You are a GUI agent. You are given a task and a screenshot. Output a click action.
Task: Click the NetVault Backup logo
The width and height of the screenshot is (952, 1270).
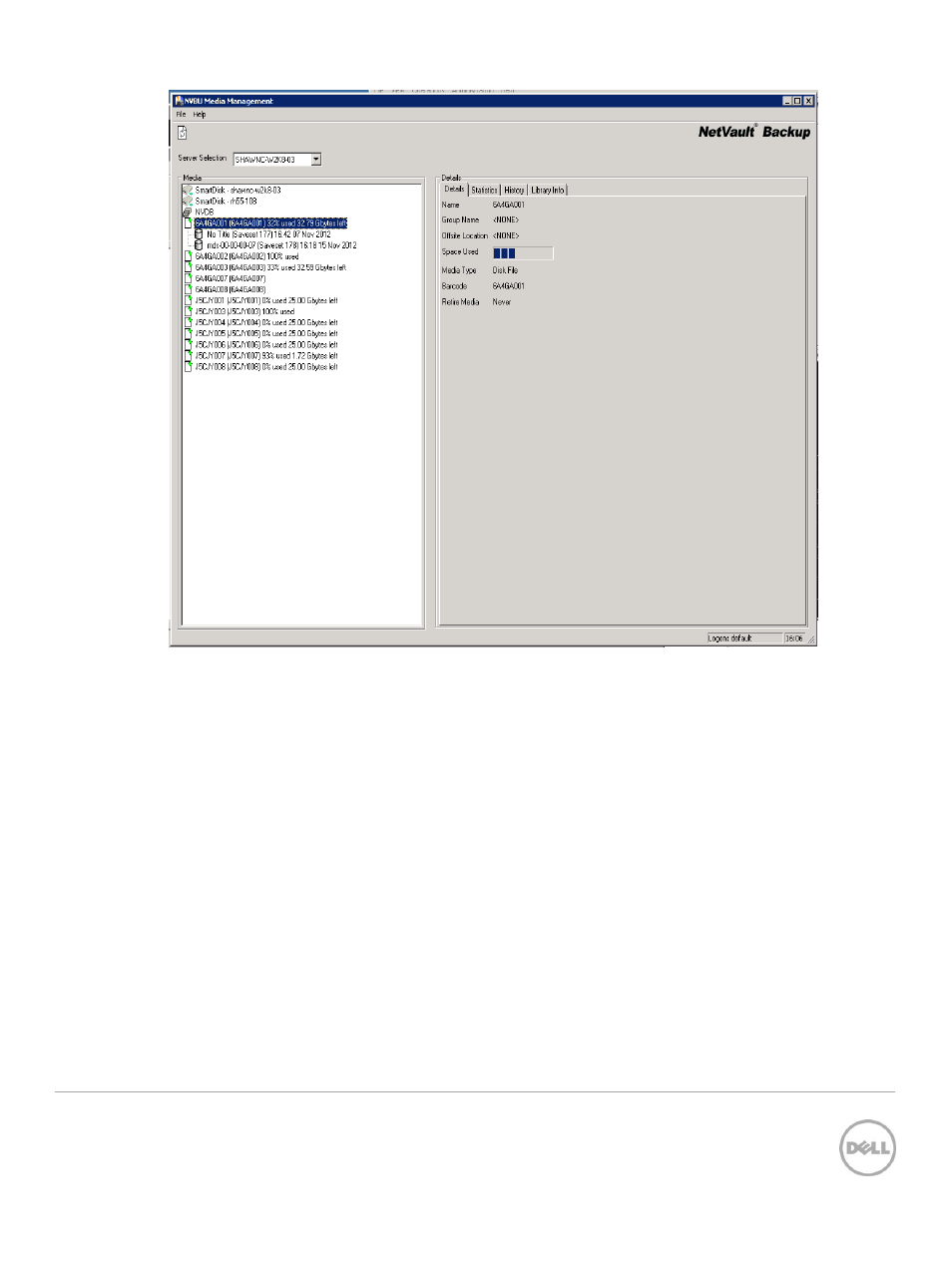[753, 132]
